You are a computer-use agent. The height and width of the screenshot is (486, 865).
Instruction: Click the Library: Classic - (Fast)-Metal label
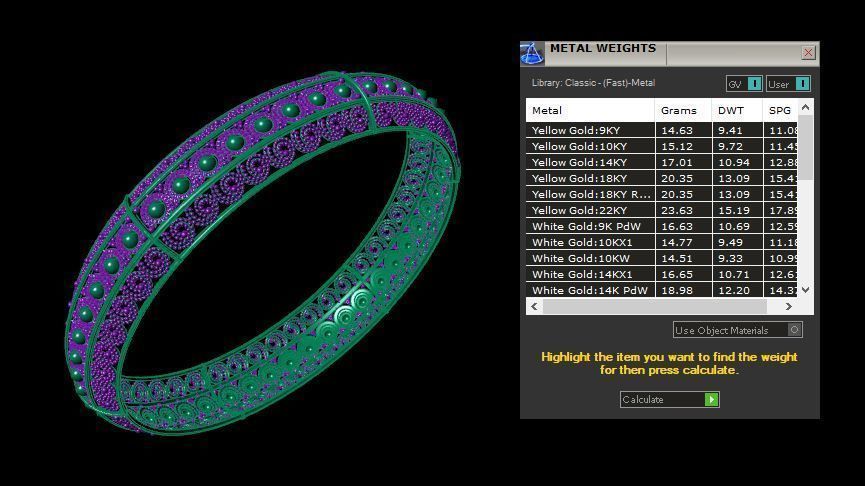click(x=593, y=83)
